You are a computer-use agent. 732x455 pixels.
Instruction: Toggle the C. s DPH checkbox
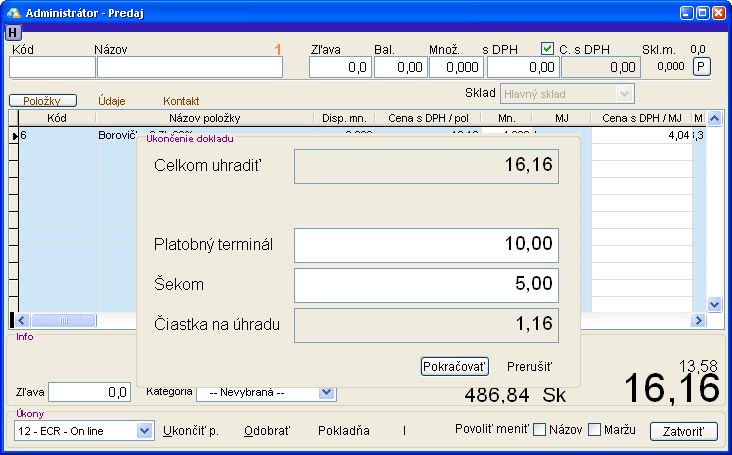tap(547, 48)
